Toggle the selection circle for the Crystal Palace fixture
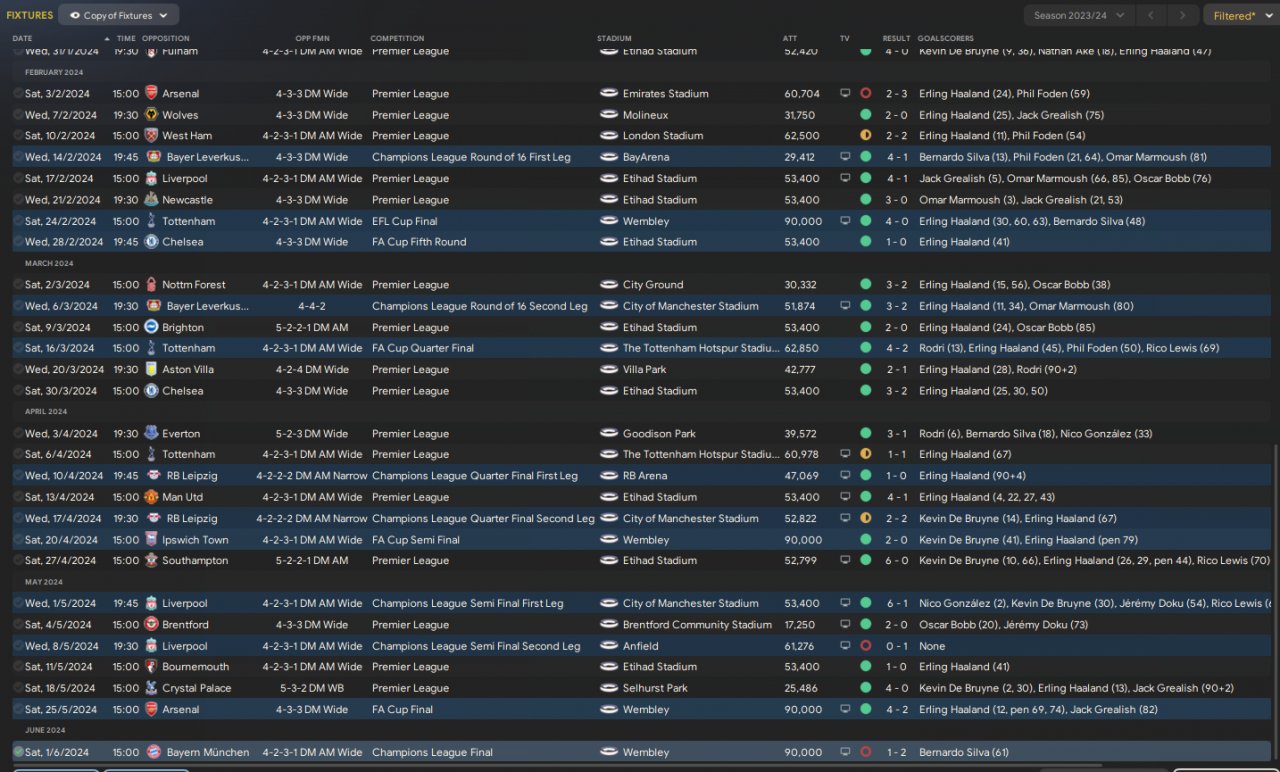 coord(18,688)
